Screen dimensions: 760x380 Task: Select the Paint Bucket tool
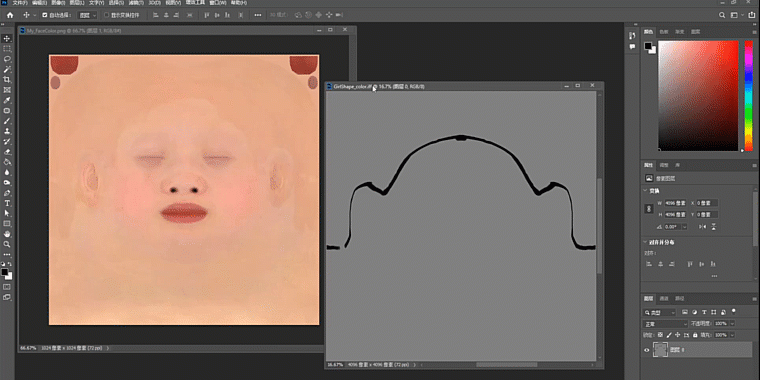pos(7,162)
